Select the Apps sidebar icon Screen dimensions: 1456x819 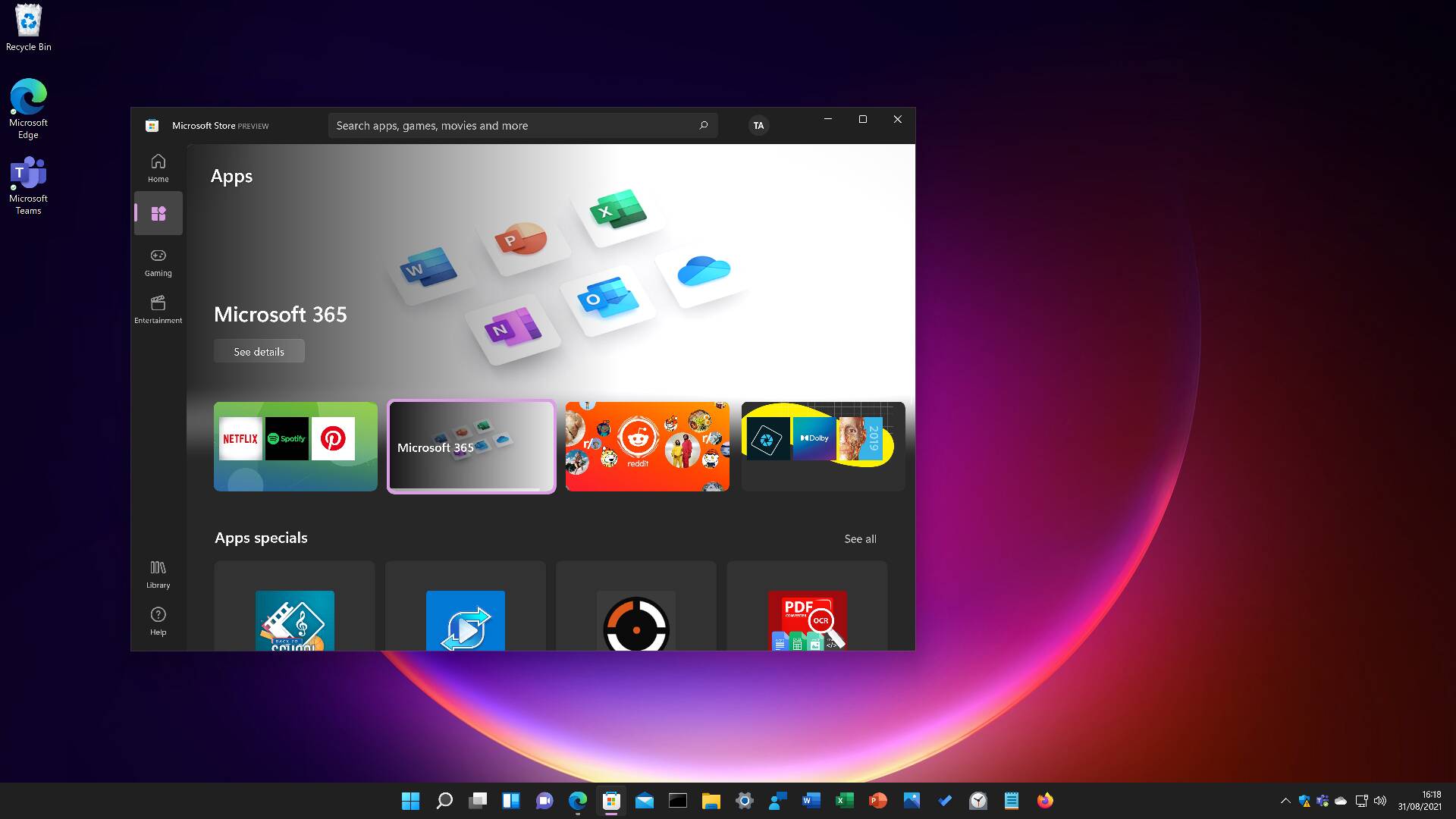(158, 214)
